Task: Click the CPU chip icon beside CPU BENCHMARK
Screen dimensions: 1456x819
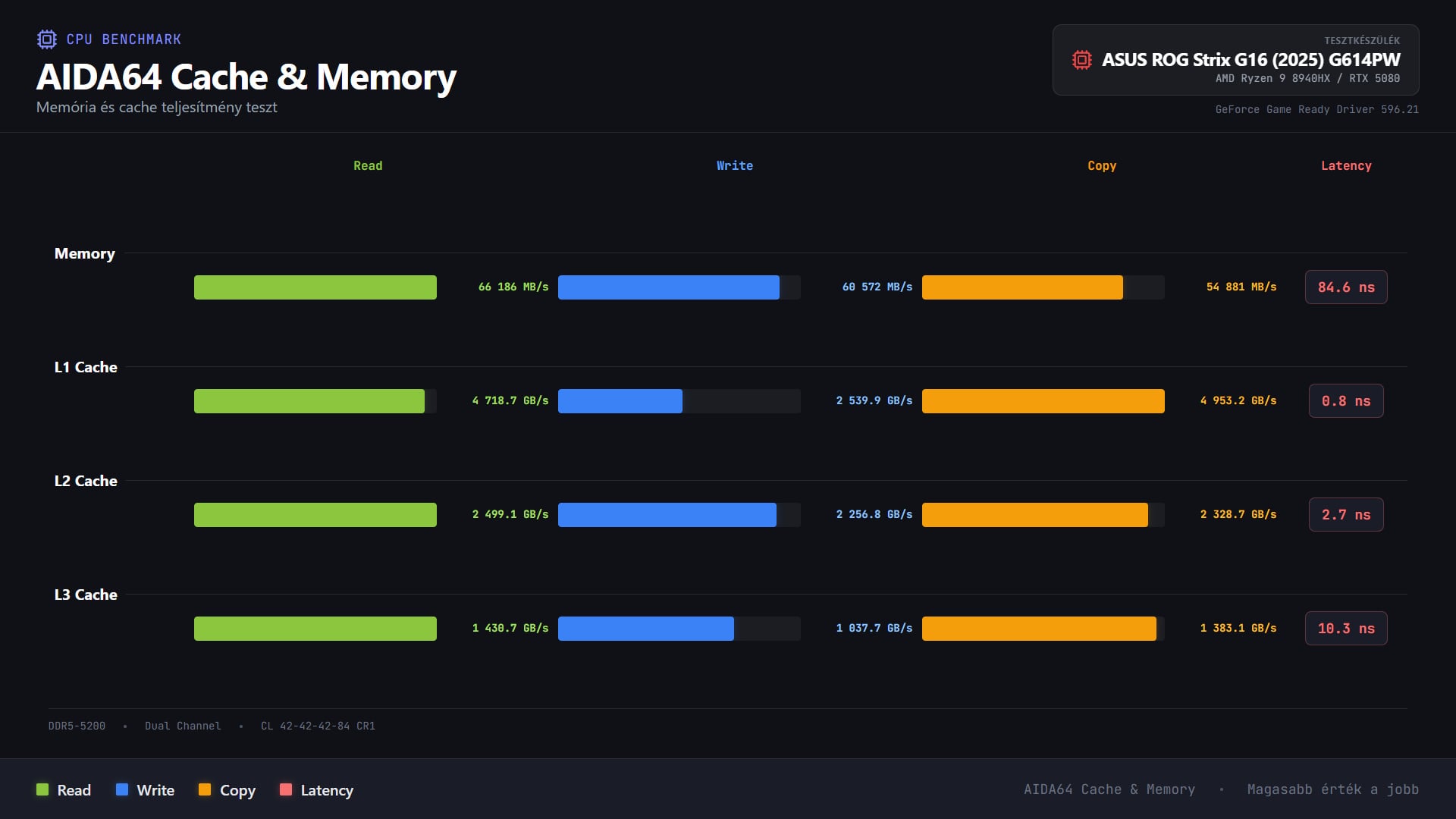Action: tap(46, 39)
